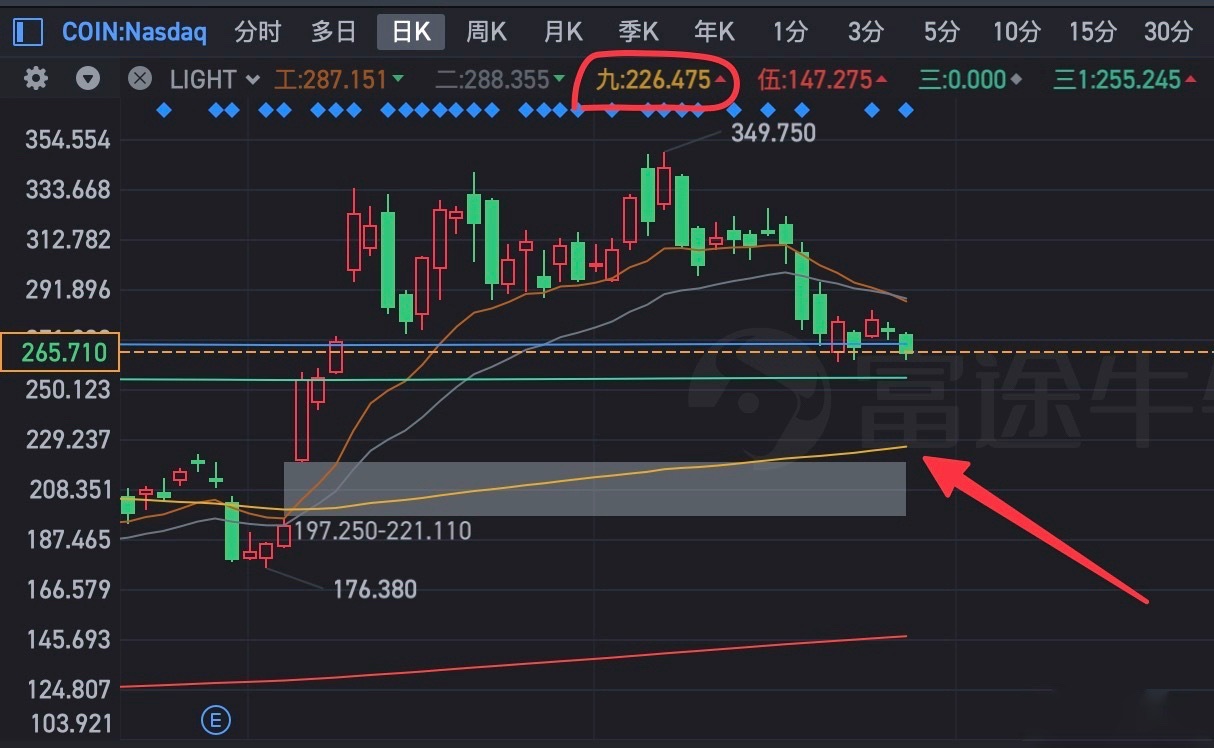The width and height of the screenshot is (1214, 748).
Task: Switch to 3分 three-minute chart
Action: coord(866,32)
